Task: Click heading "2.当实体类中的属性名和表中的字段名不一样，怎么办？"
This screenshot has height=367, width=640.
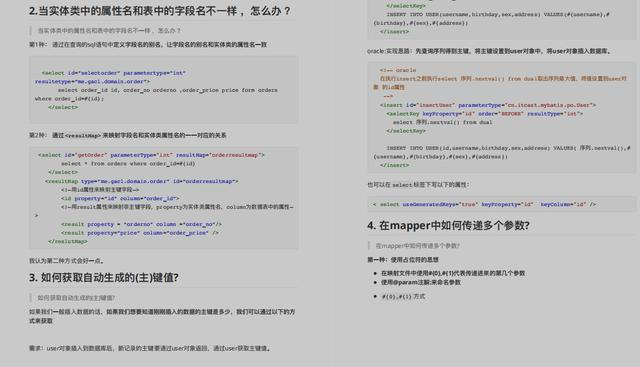Action: 160,11
